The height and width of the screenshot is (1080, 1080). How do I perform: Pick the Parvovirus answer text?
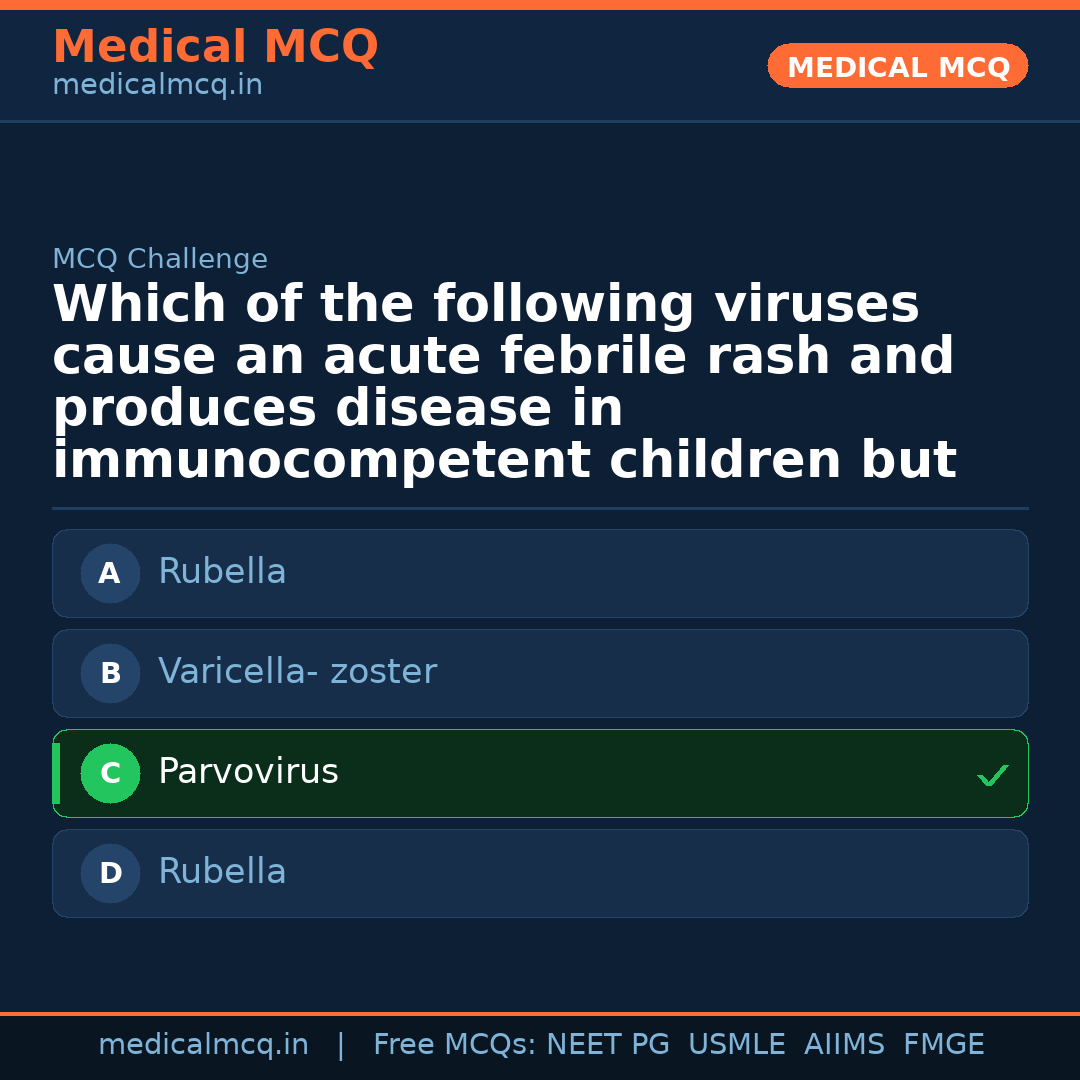tap(248, 772)
